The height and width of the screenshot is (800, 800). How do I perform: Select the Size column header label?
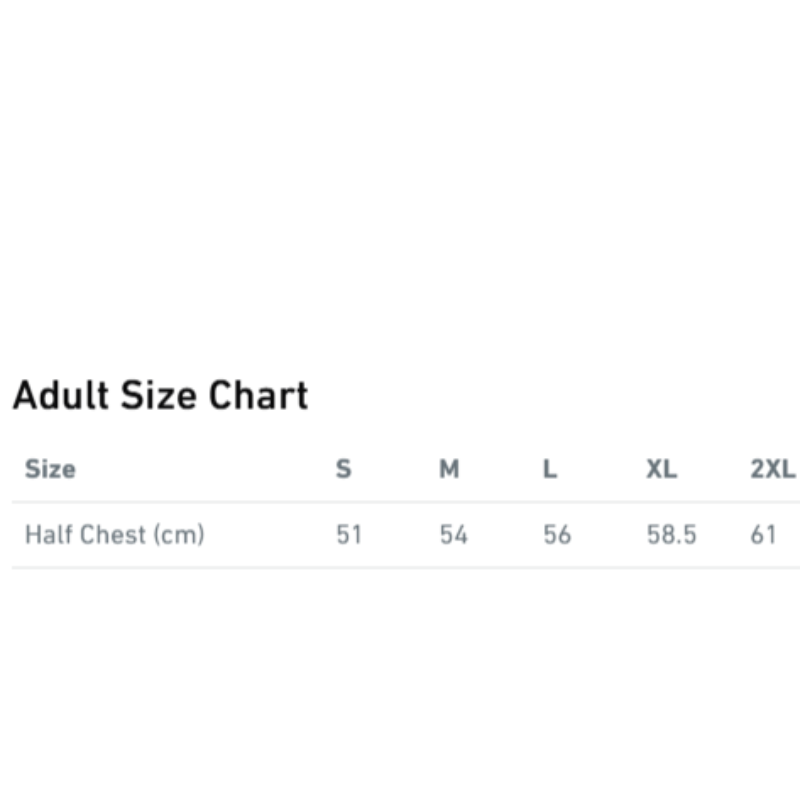coord(50,468)
